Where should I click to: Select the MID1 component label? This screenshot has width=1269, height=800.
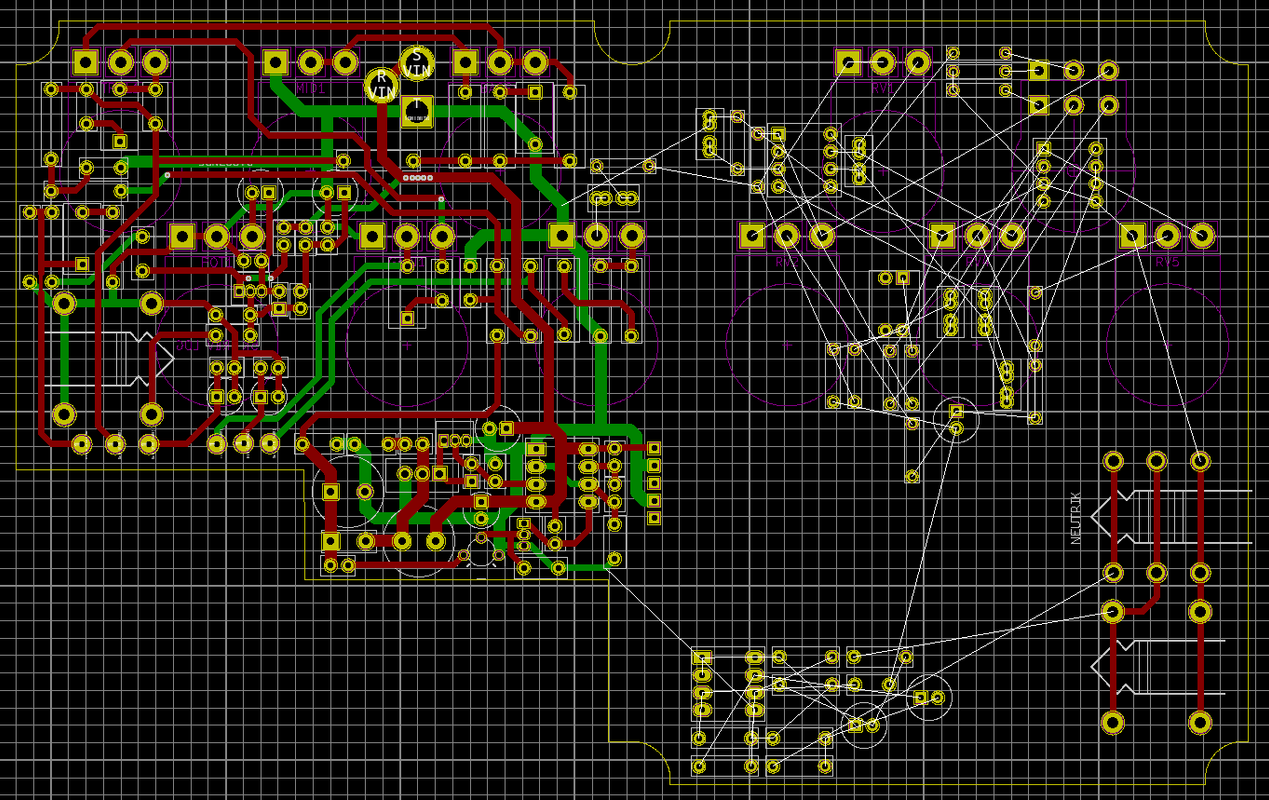[312, 89]
